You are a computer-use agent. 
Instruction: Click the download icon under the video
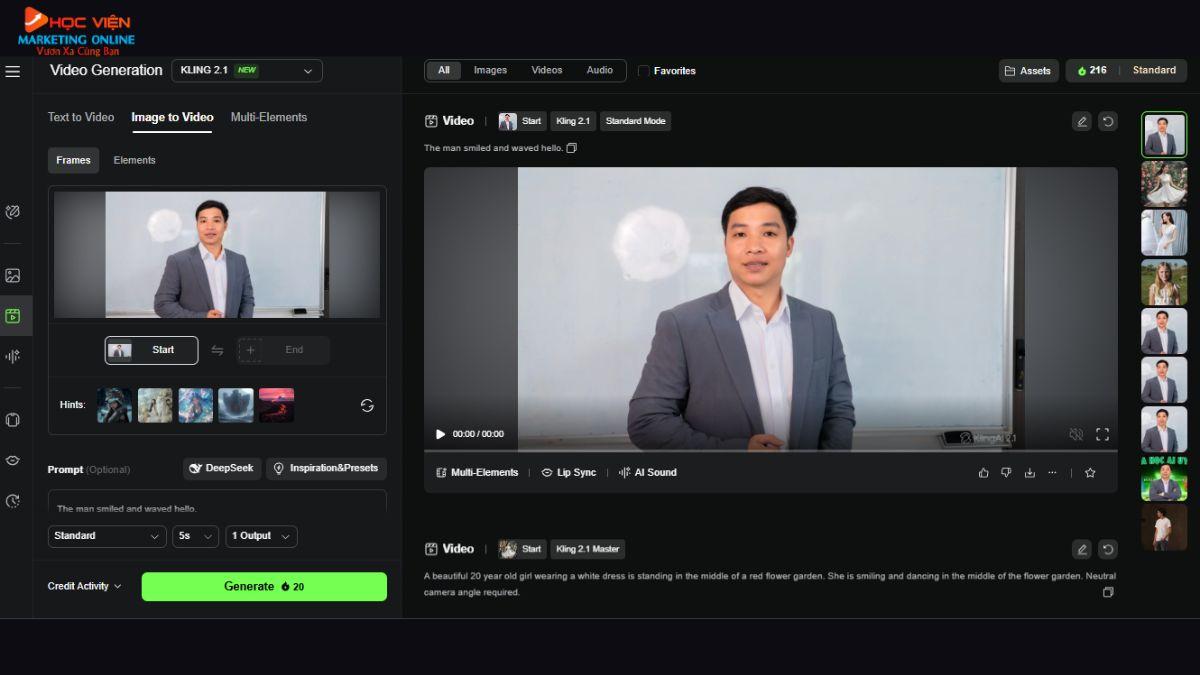(x=1029, y=472)
